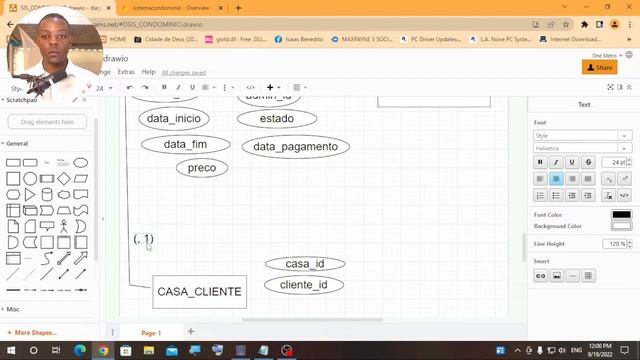This screenshot has width=640, height=360.
Task: Click the horizontal canvas scrollbar
Action: point(312,320)
